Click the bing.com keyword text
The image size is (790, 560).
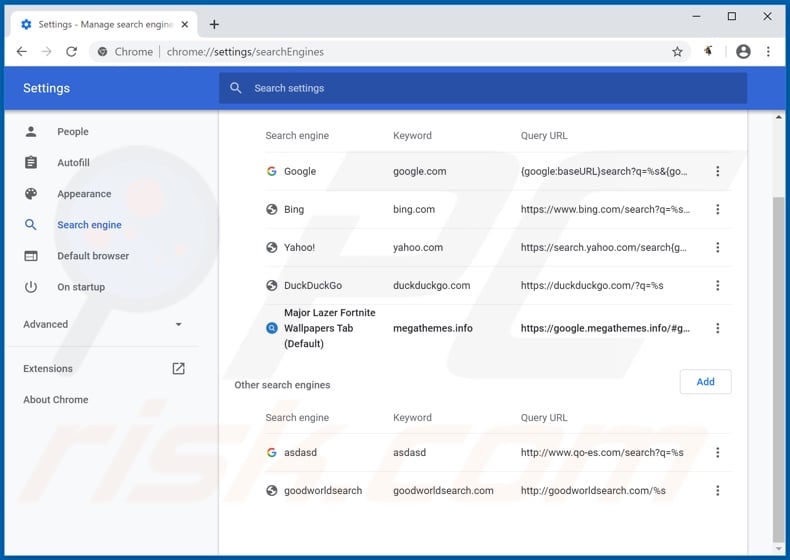point(414,209)
